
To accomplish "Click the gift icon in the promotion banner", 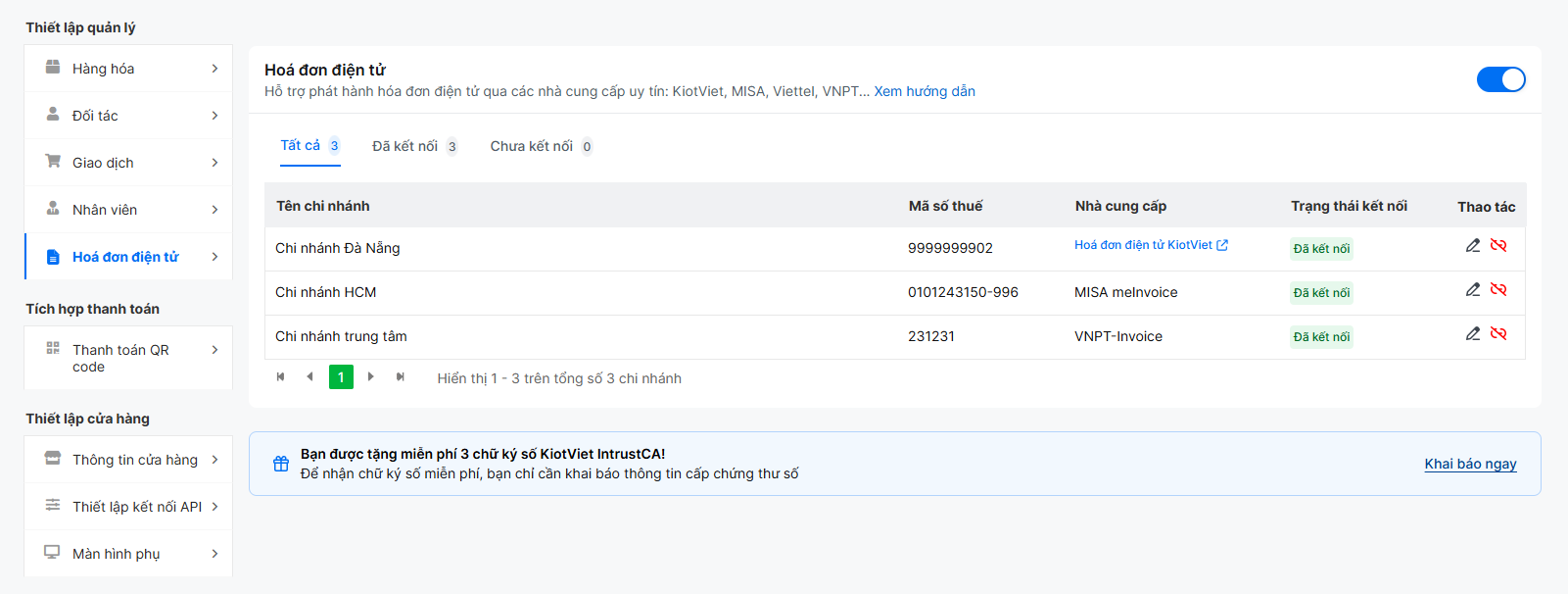I will click(x=281, y=464).
